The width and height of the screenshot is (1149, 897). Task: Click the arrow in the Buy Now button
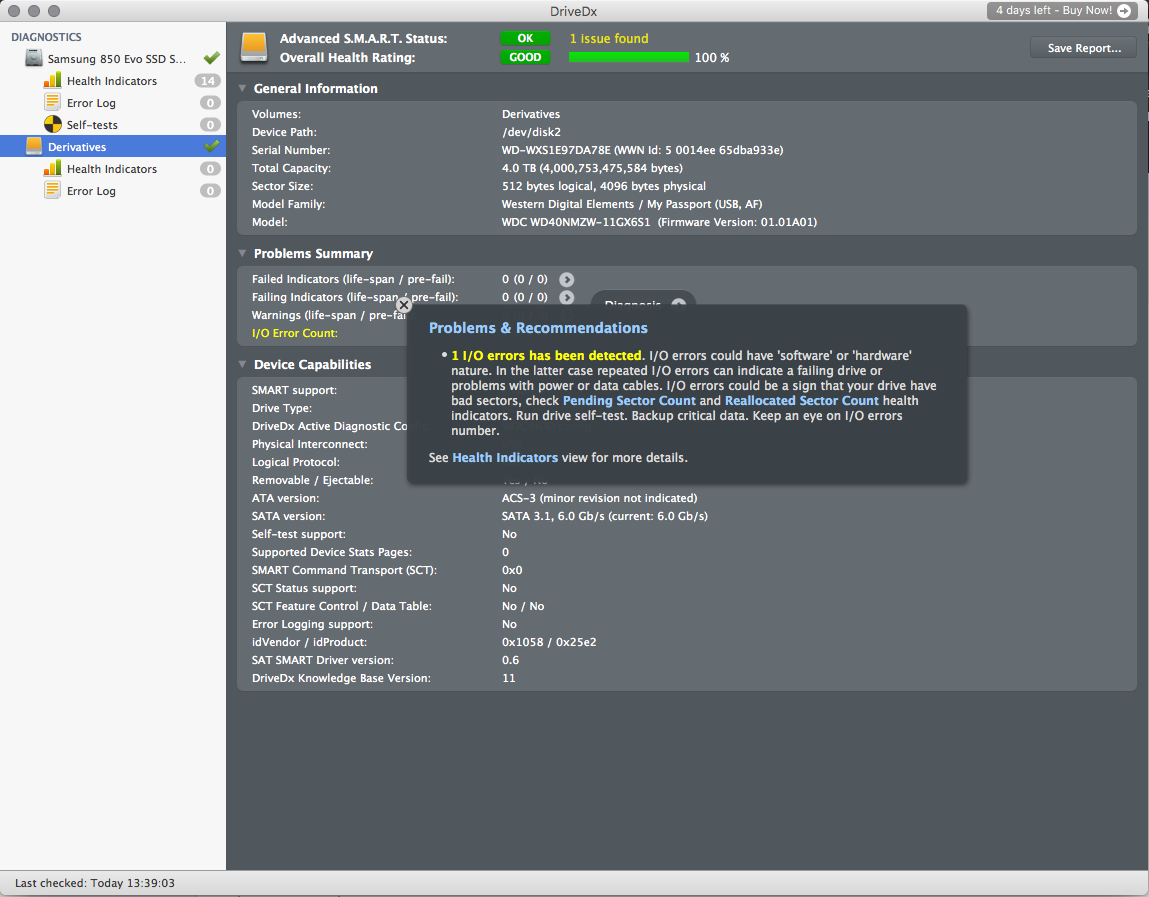1123,11
